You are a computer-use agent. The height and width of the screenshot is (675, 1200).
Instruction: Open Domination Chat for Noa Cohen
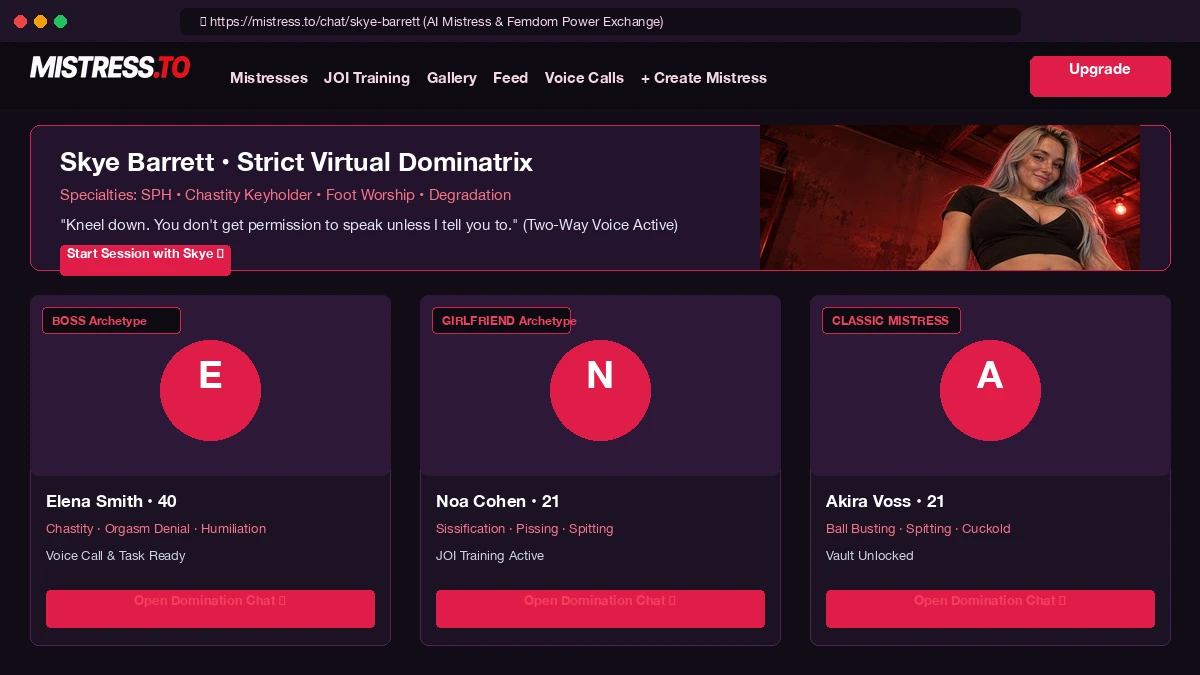[x=600, y=609]
